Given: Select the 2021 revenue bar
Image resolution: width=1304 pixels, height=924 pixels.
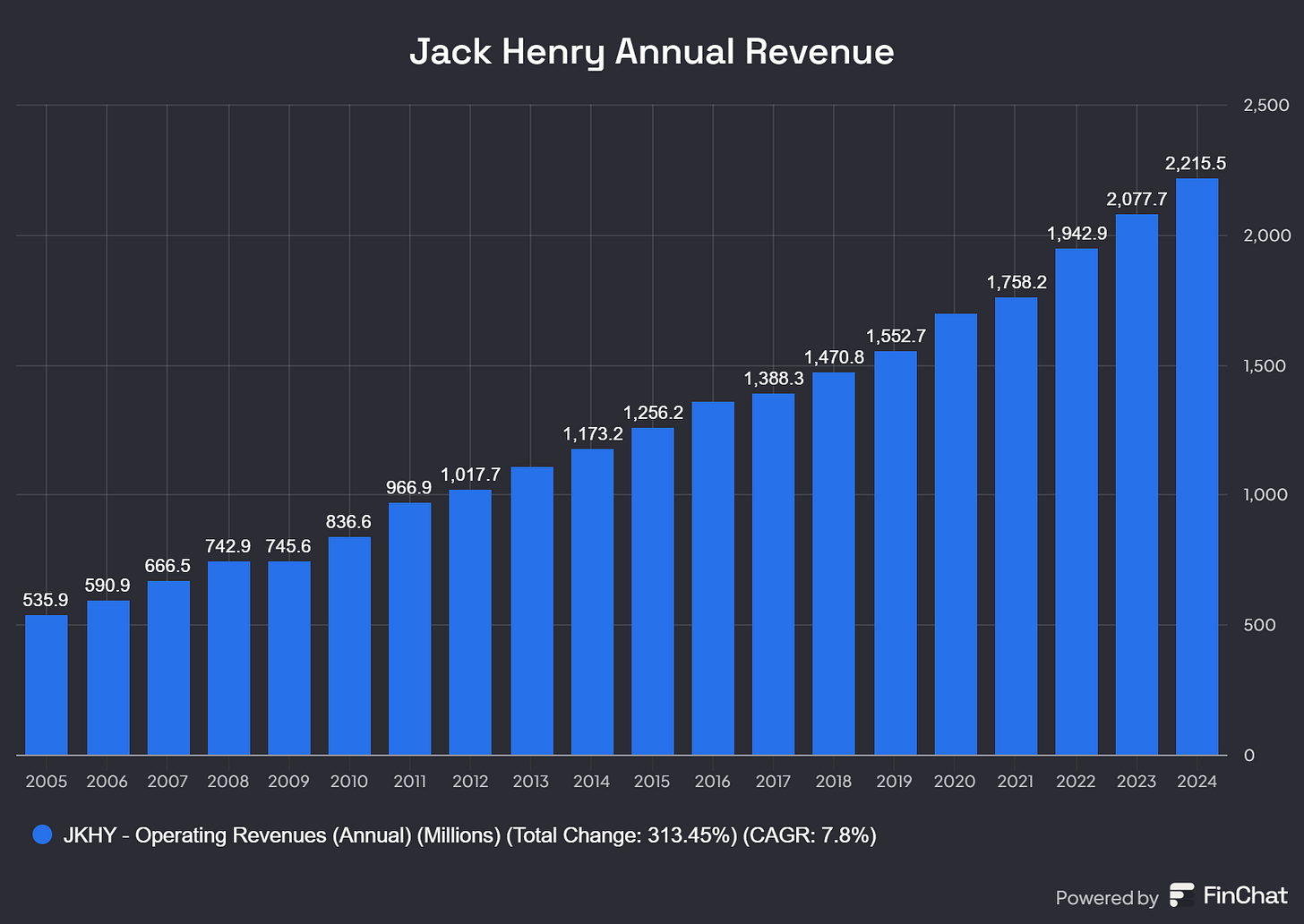Looking at the screenshot, I should click(1016, 526).
